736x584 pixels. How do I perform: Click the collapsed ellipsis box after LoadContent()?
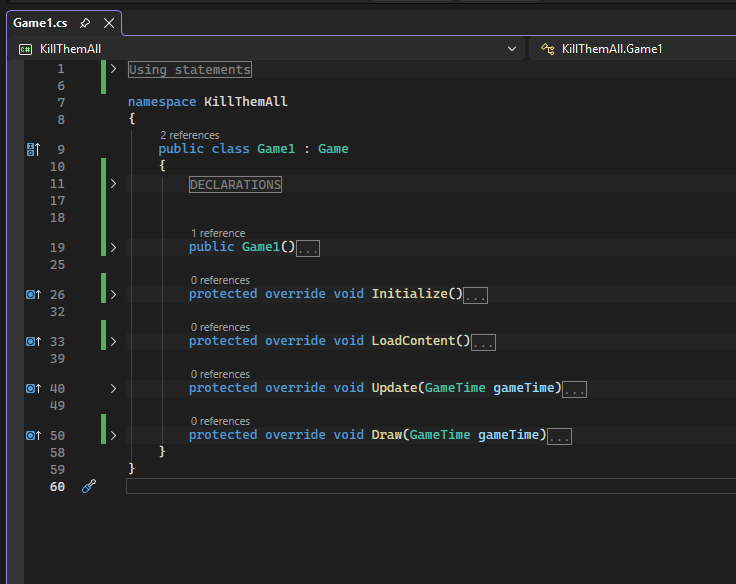click(x=483, y=342)
